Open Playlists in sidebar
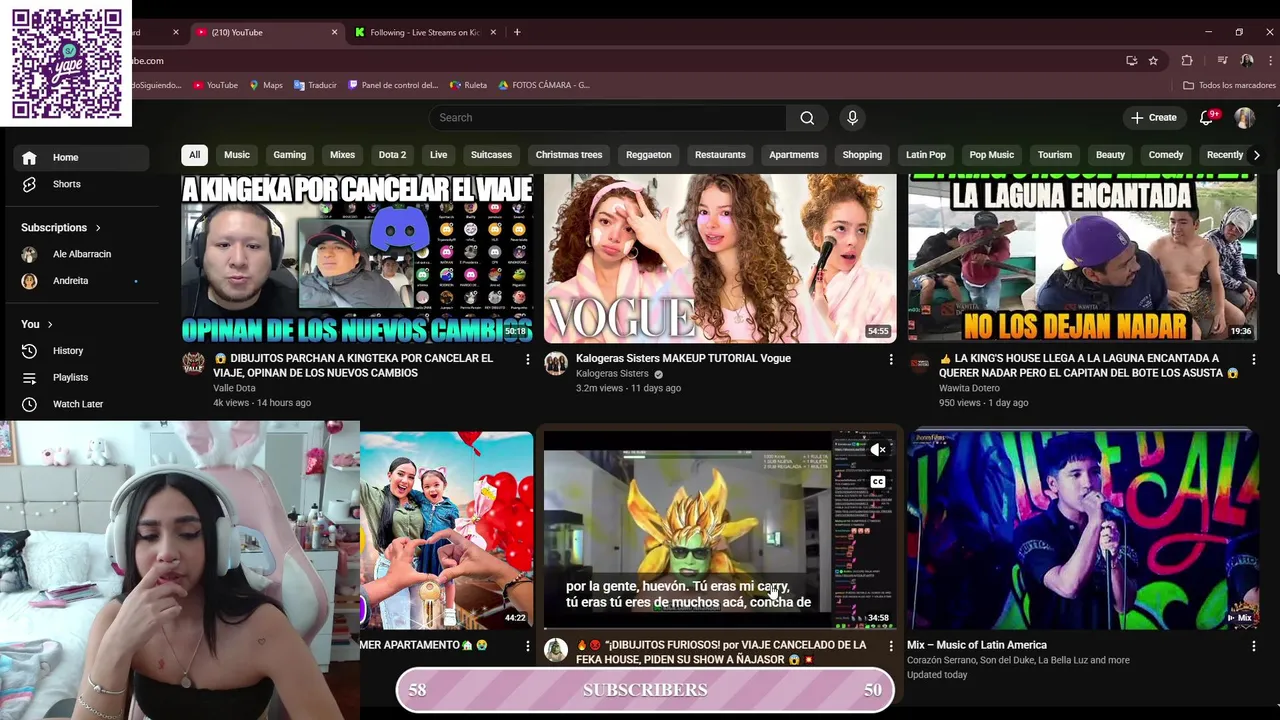This screenshot has height=720, width=1280. click(x=81, y=377)
